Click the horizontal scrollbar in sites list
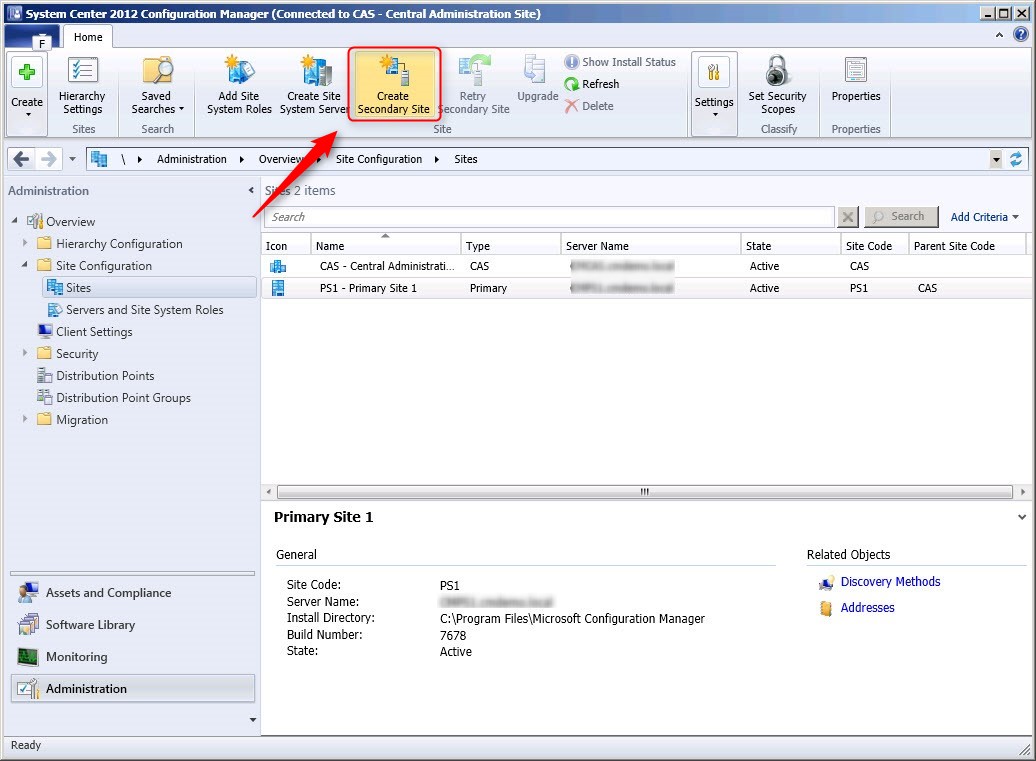Viewport: 1036px width, 761px height. (x=644, y=491)
